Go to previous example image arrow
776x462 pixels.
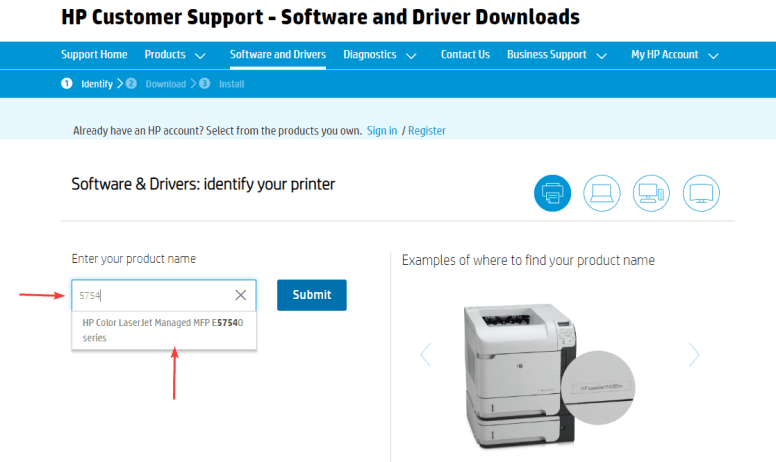point(425,354)
